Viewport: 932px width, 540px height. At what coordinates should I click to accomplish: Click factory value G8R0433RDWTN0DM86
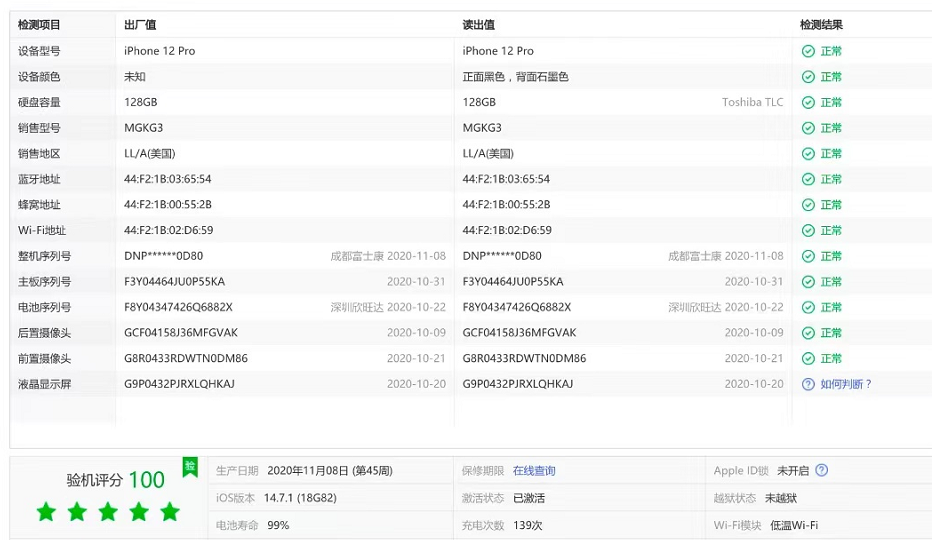click(x=186, y=359)
